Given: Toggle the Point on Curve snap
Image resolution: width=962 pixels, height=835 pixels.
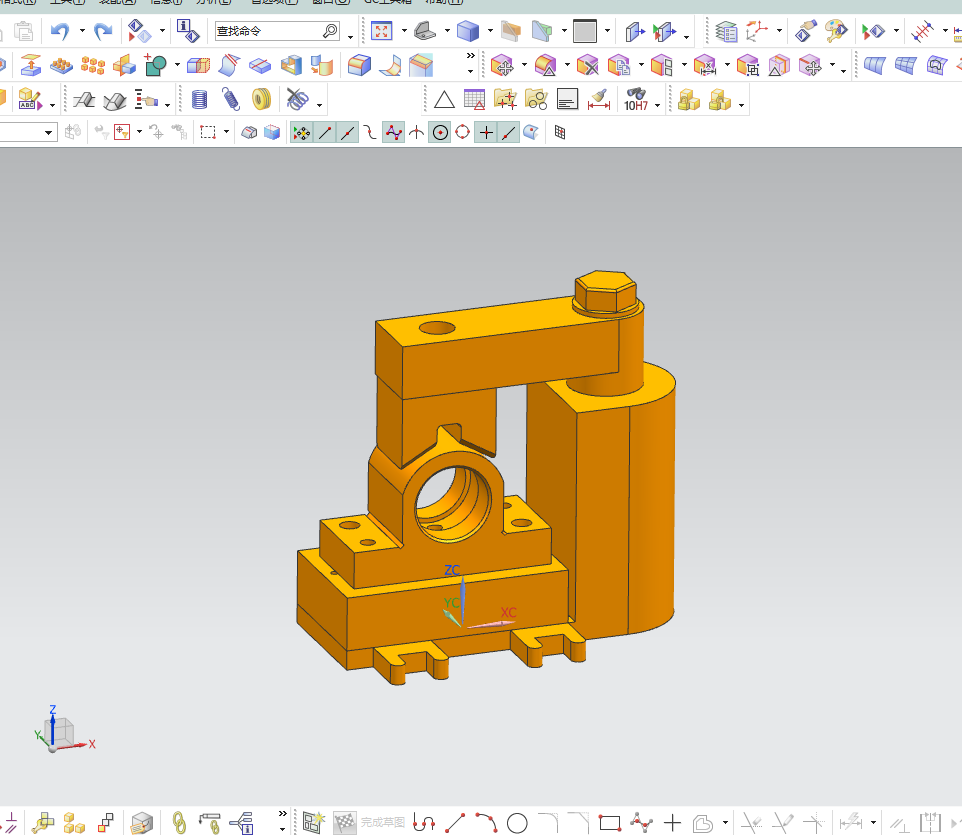Looking at the screenshot, I should 509,133.
